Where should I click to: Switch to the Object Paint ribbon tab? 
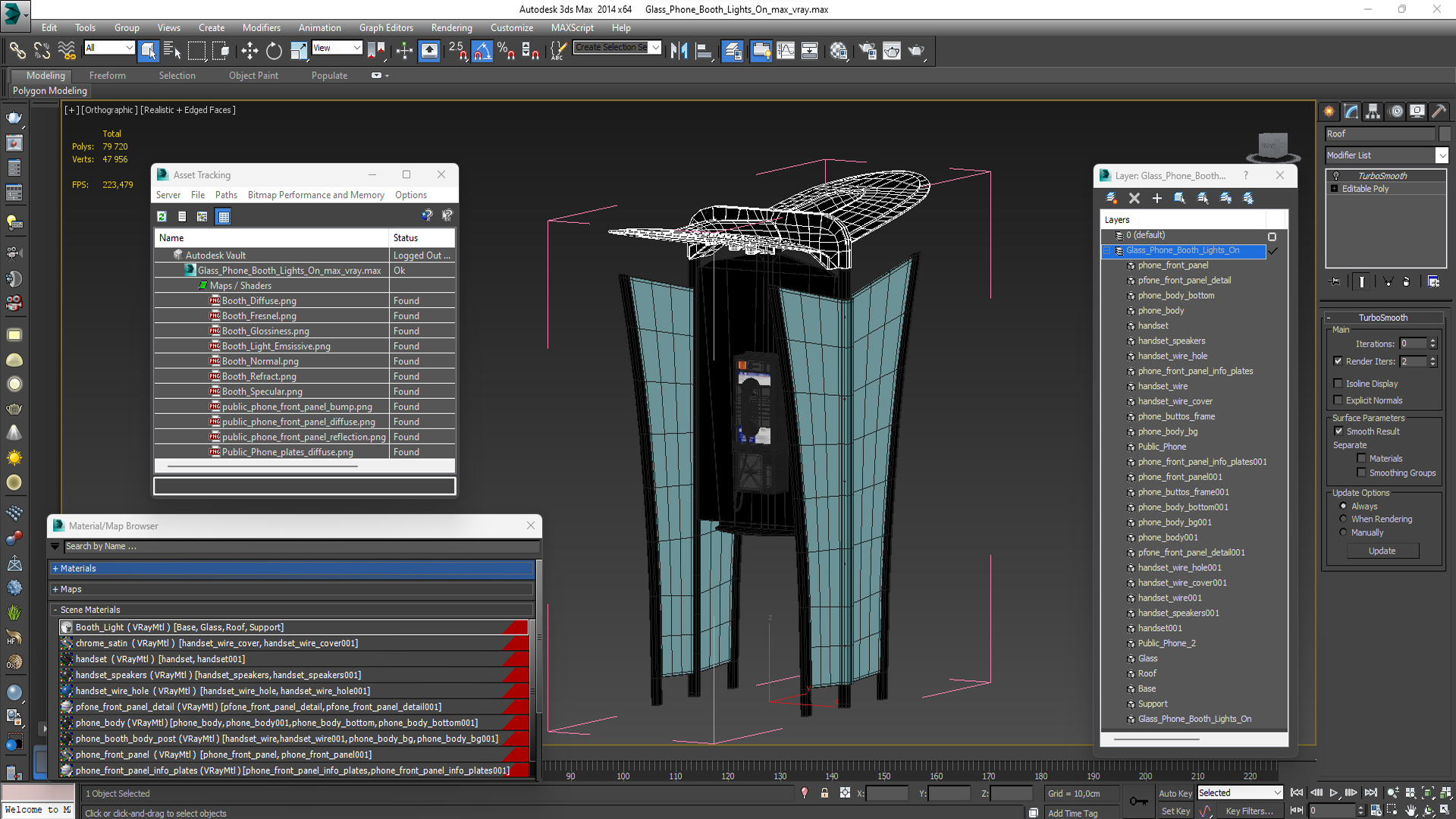coord(253,75)
